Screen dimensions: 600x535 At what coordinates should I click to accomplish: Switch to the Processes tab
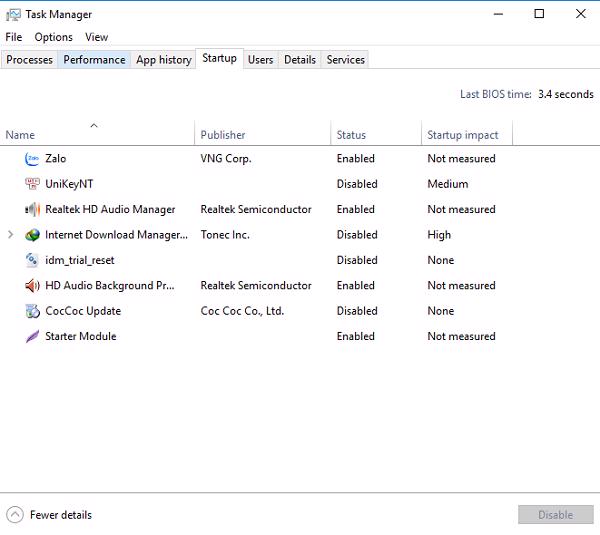click(29, 60)
